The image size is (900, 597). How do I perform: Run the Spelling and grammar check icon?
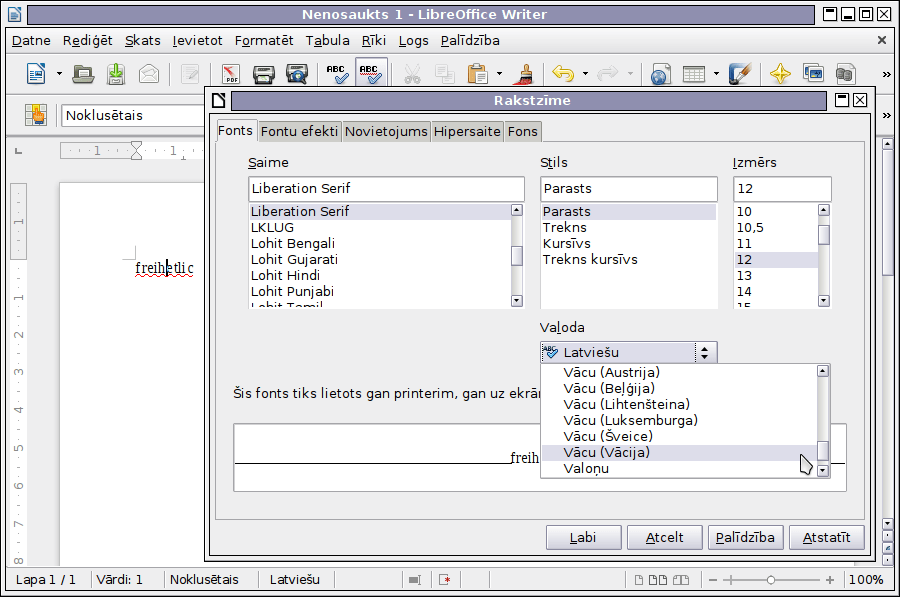[x=336, y=73]
